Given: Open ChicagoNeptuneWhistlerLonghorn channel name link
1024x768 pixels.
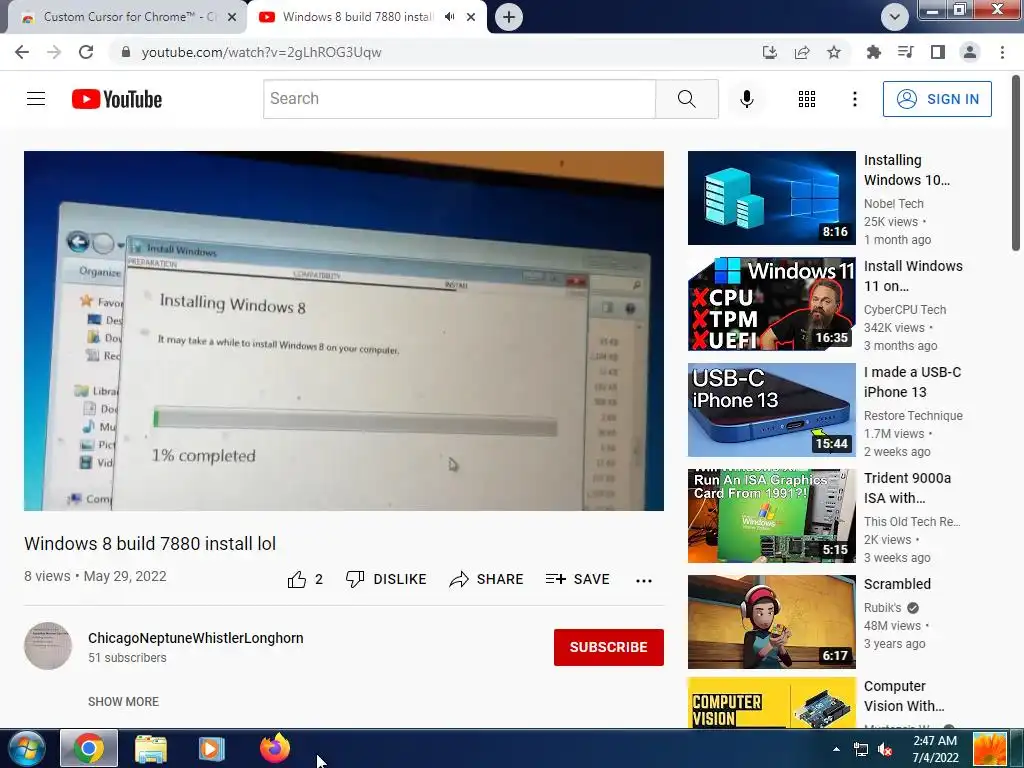Looking at the screenshot, I should coord(196,638).
